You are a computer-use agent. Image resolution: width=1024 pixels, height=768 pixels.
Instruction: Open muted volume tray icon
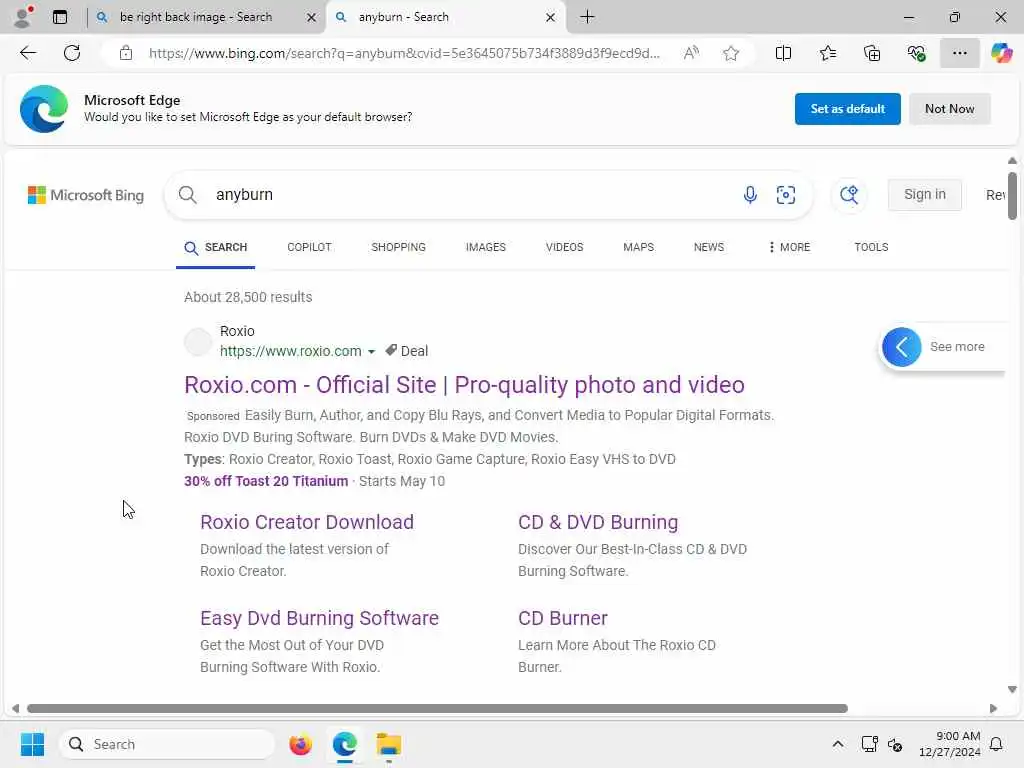895,744
